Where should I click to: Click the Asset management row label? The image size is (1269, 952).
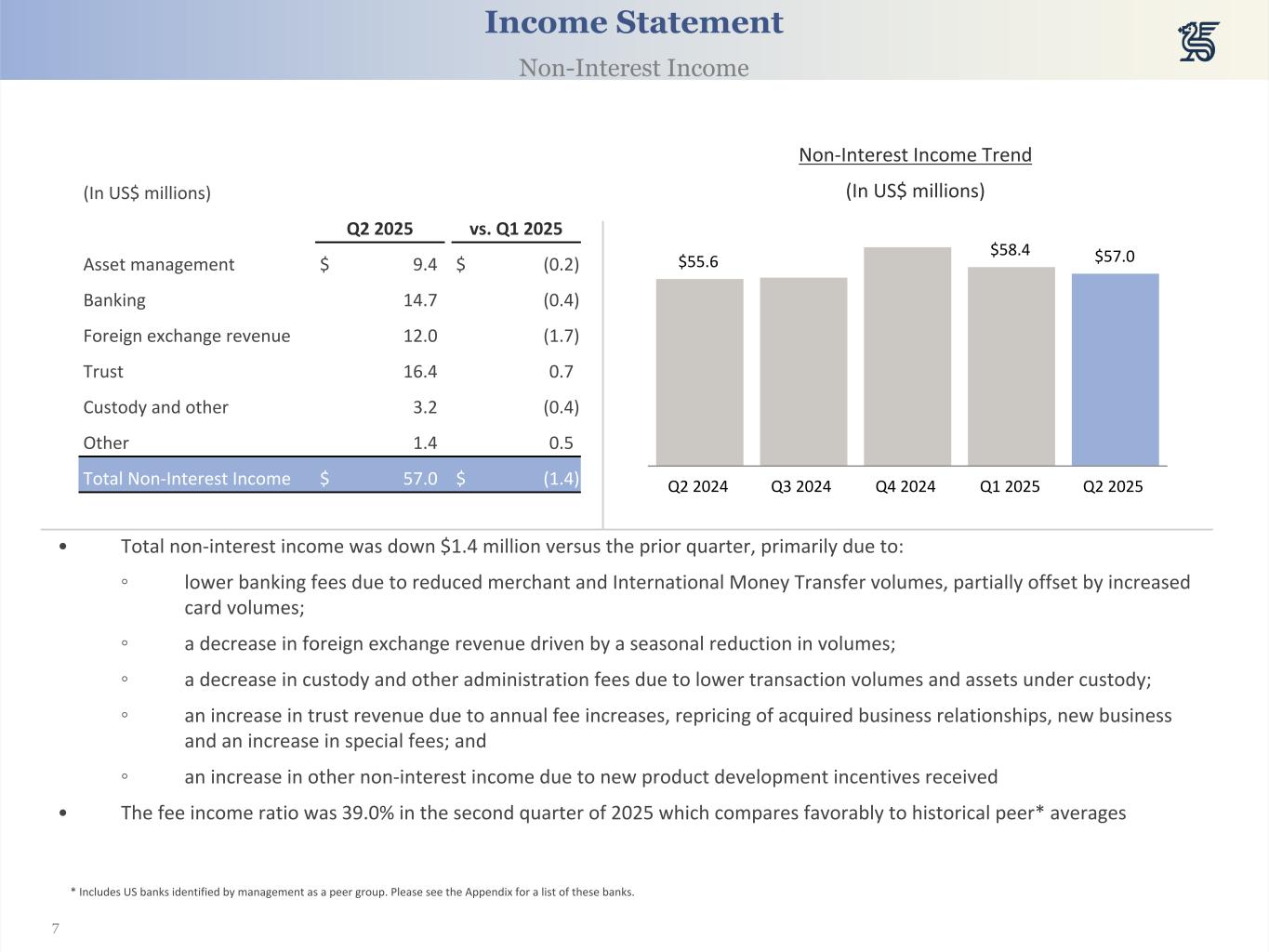click(x=159, y=264)
